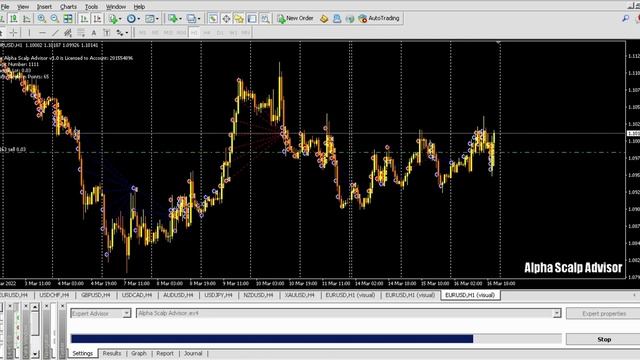
Task: Draw a vertical line on chart
Action: point(29,33)
